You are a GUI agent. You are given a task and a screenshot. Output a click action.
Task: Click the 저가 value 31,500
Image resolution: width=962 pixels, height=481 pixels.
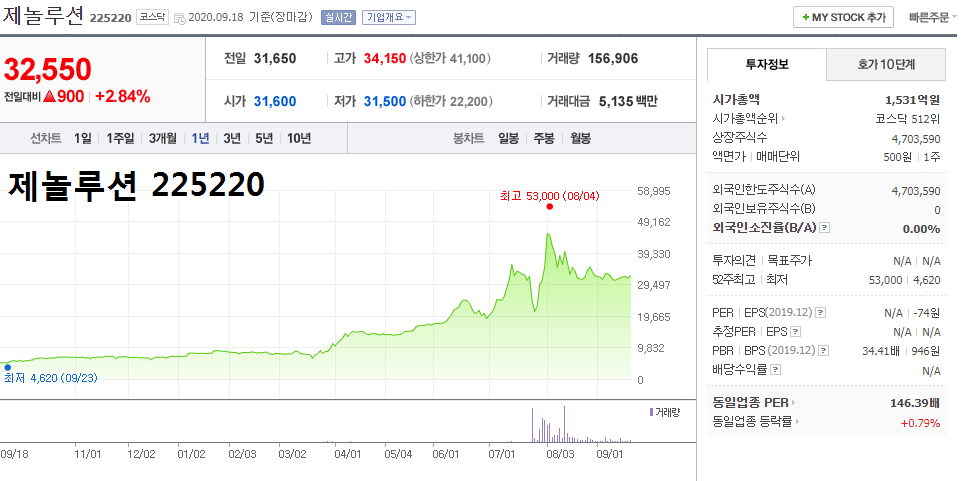coord(385,101)
